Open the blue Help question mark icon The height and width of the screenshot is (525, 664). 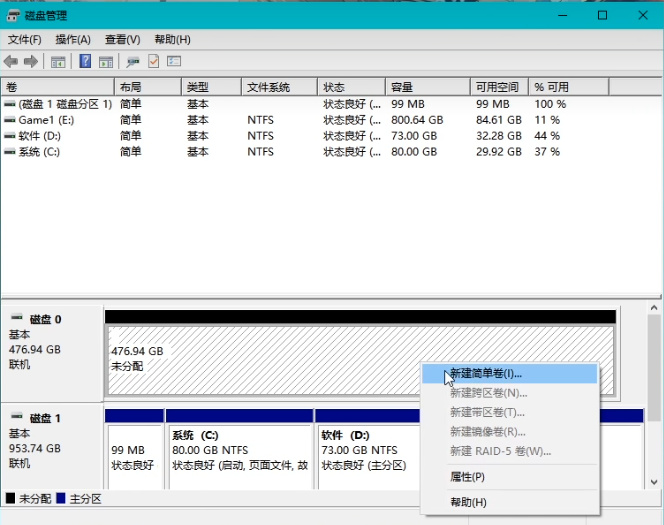(x=85, y=61)
